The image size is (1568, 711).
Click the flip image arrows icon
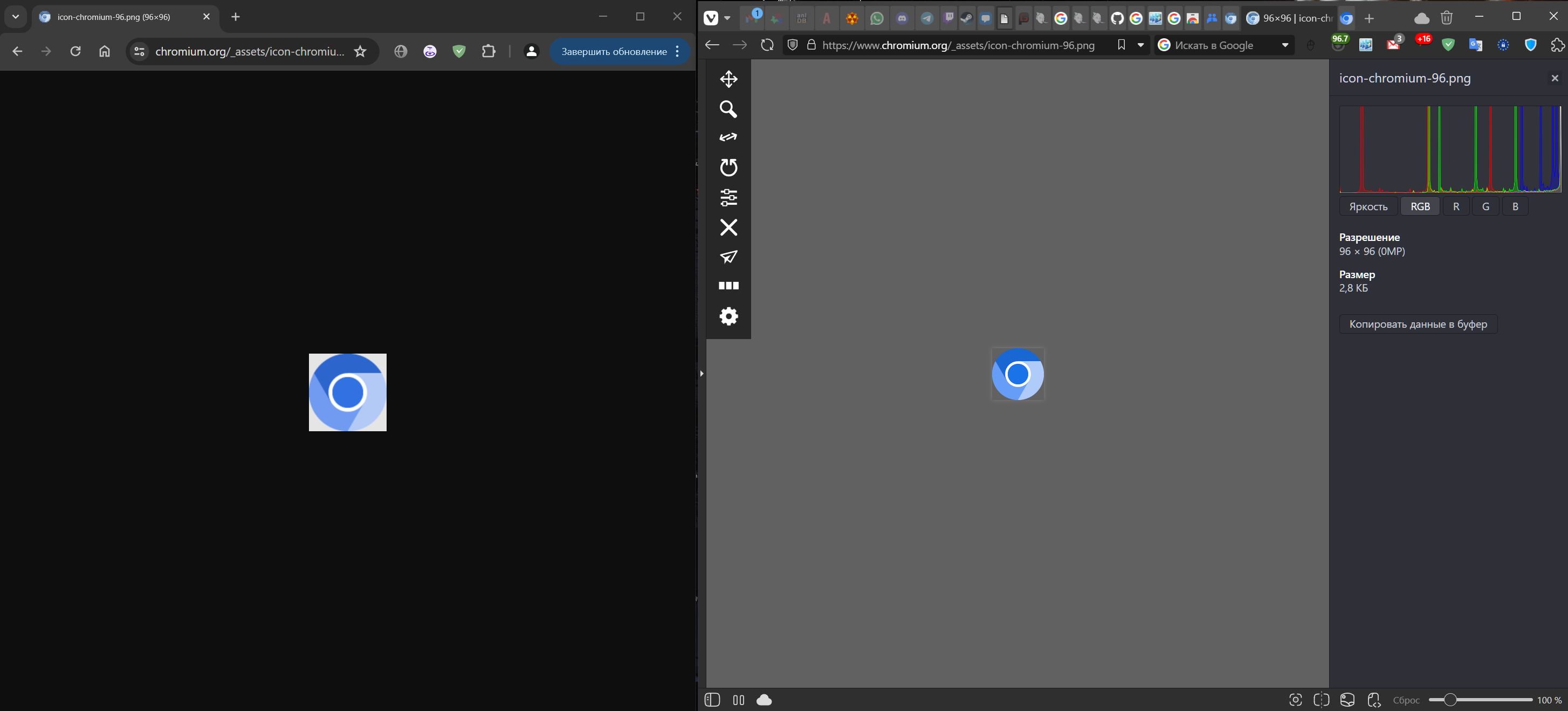(728, 137)
